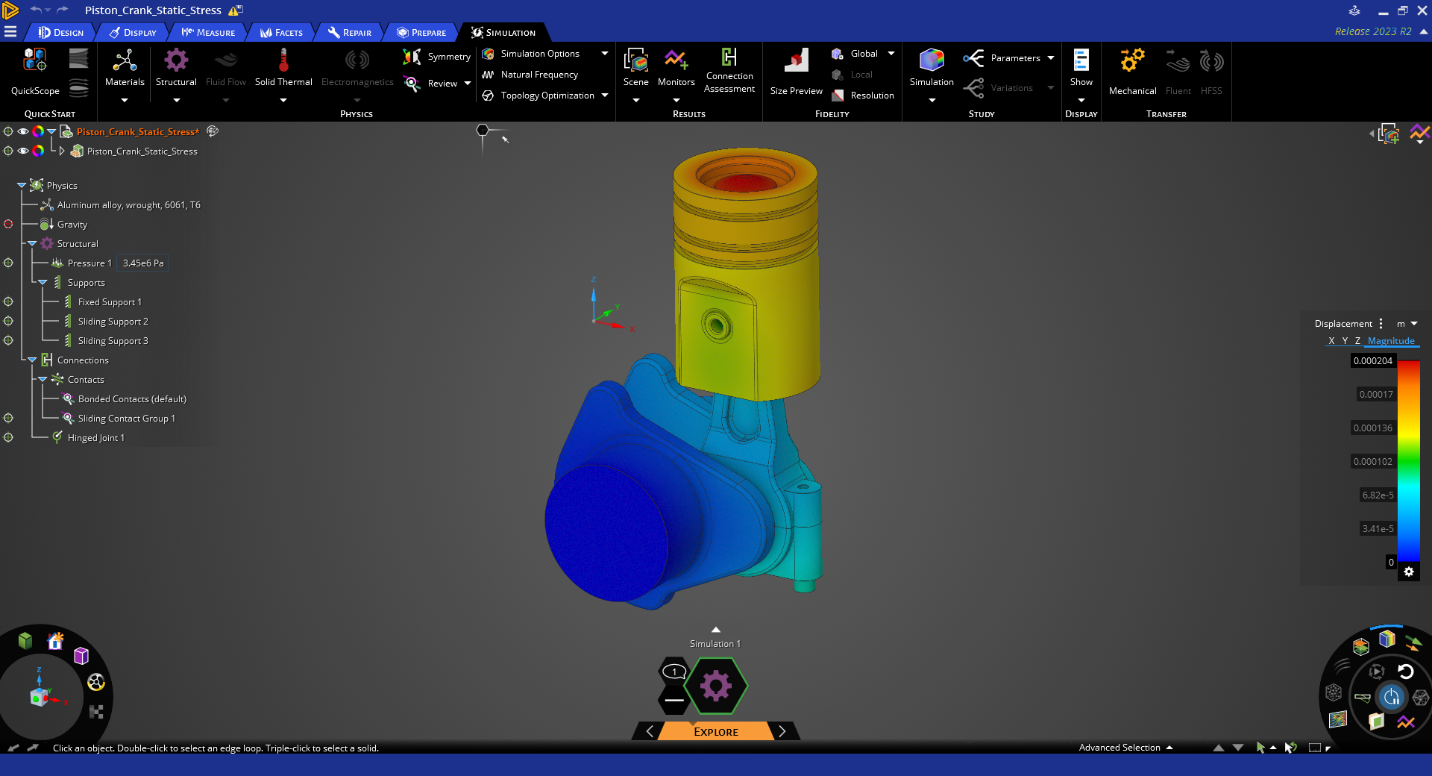Click the Monitors icon
Viewport: 1432px width, 776px height.
coord(676,60)
